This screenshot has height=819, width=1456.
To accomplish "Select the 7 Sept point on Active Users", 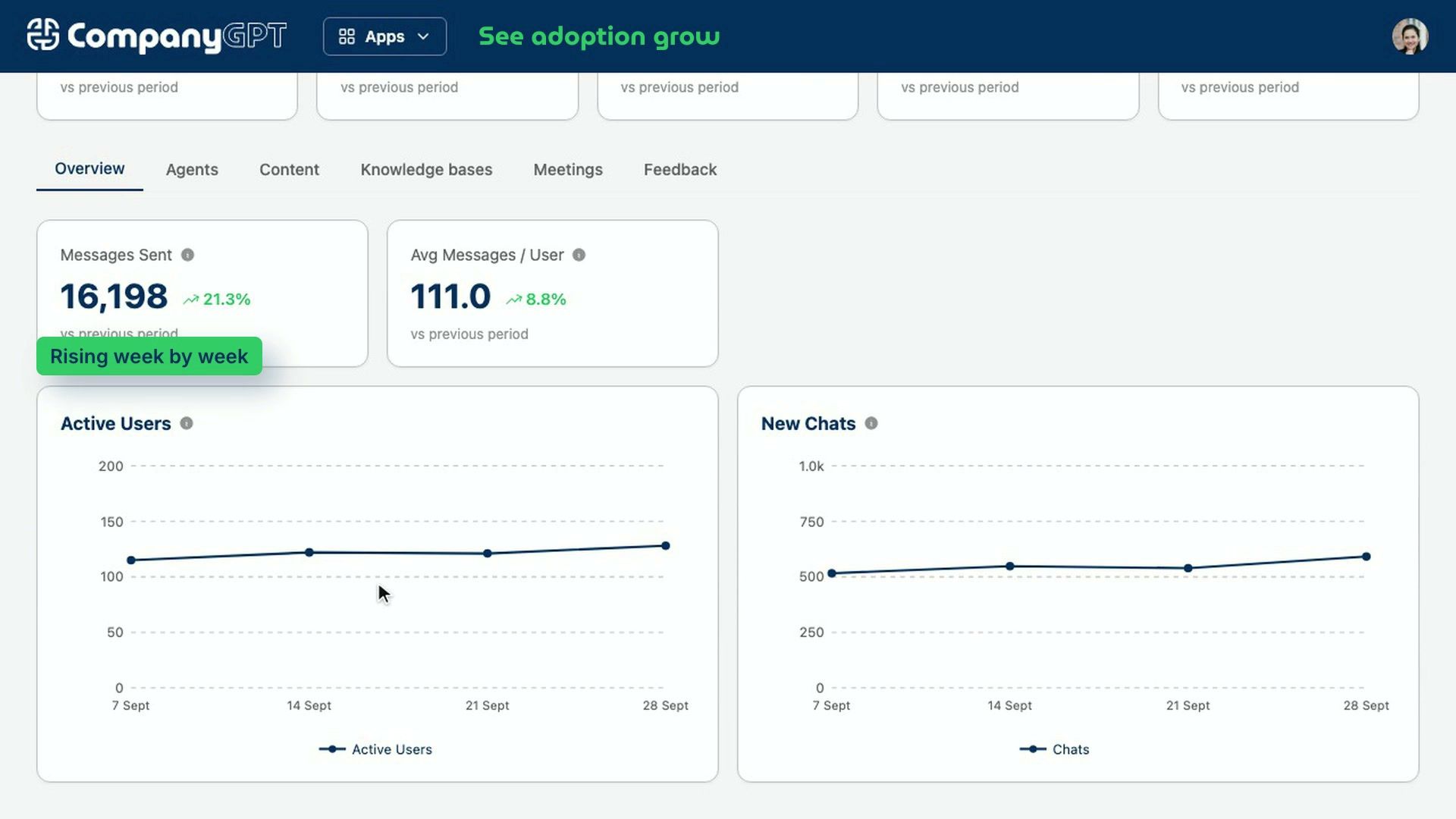I will (x=131, y=560).
